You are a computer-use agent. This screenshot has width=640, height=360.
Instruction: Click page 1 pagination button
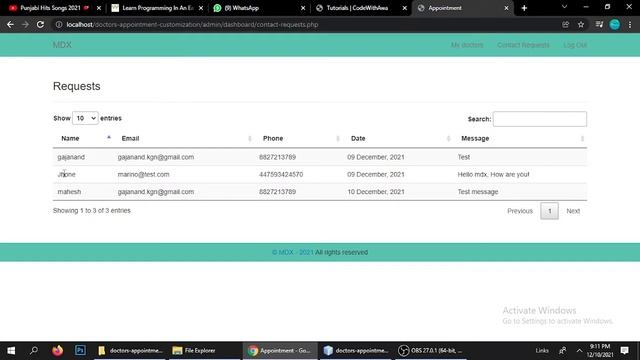(549, 211)
